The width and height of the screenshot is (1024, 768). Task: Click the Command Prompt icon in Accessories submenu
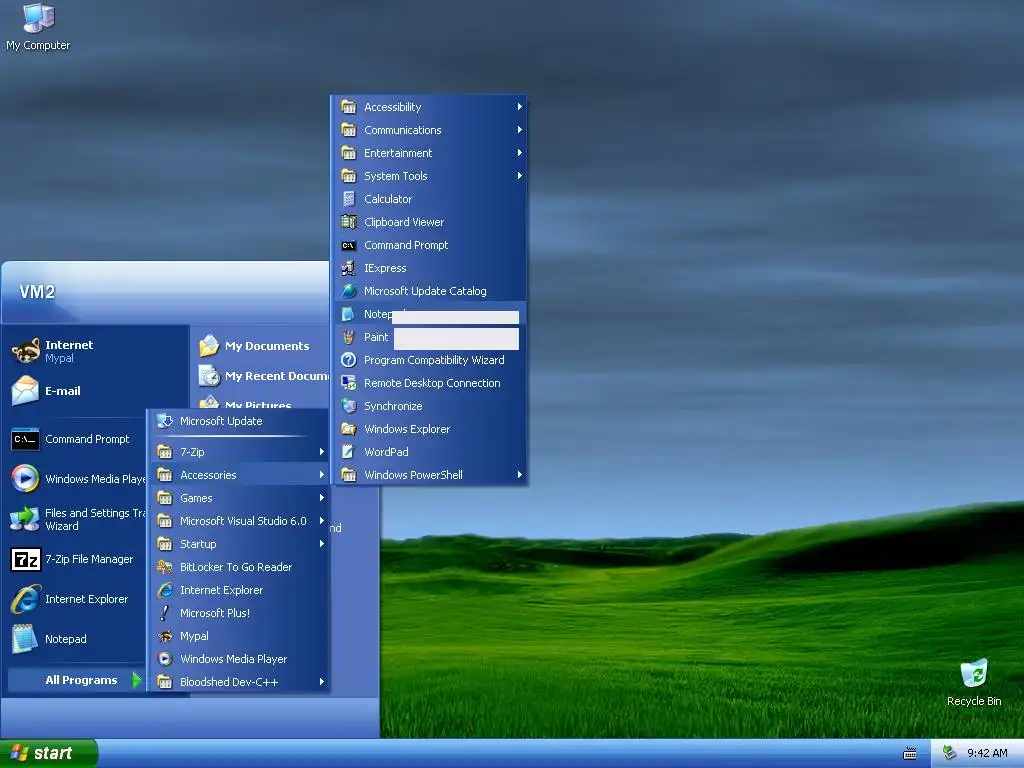(x=349, y=246)
